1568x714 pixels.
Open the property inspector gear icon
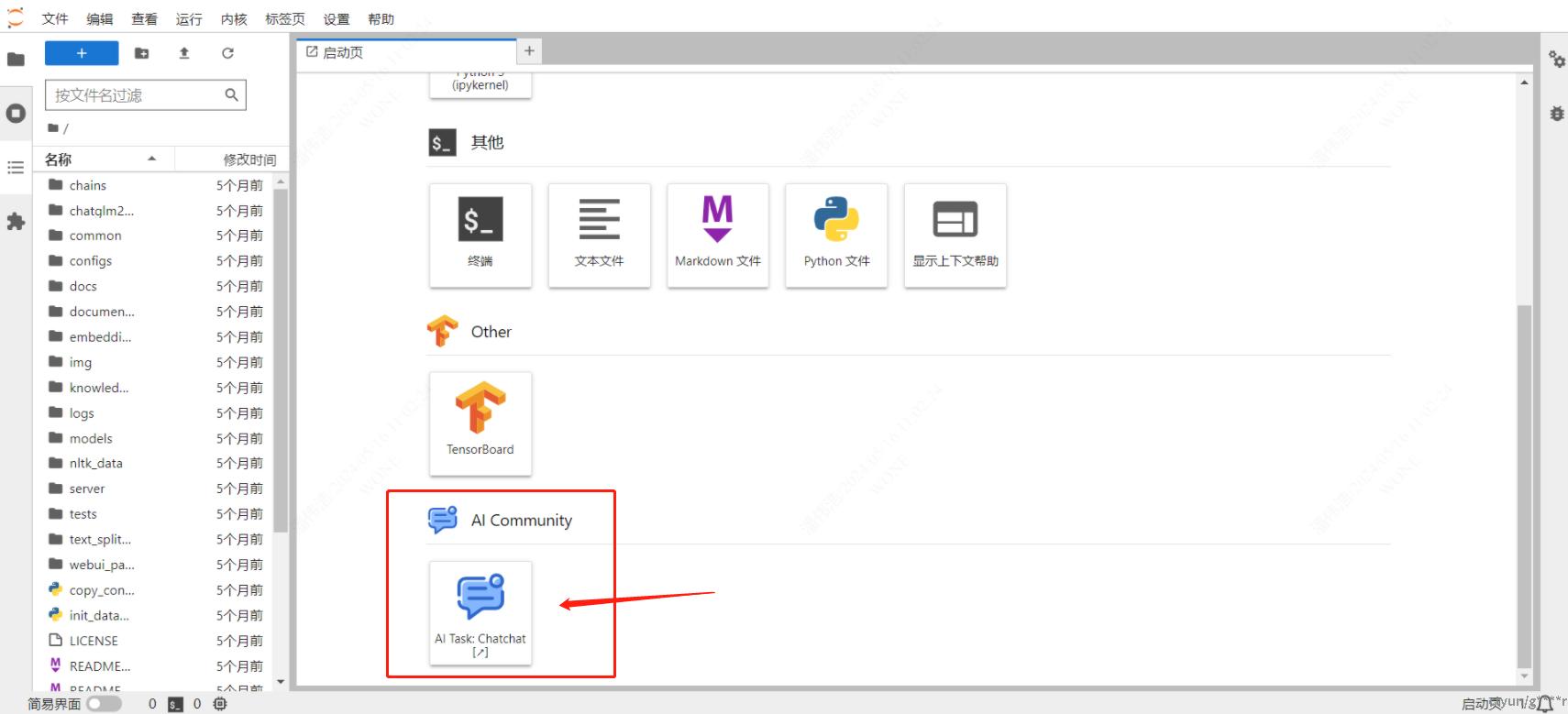[1556, 60]
